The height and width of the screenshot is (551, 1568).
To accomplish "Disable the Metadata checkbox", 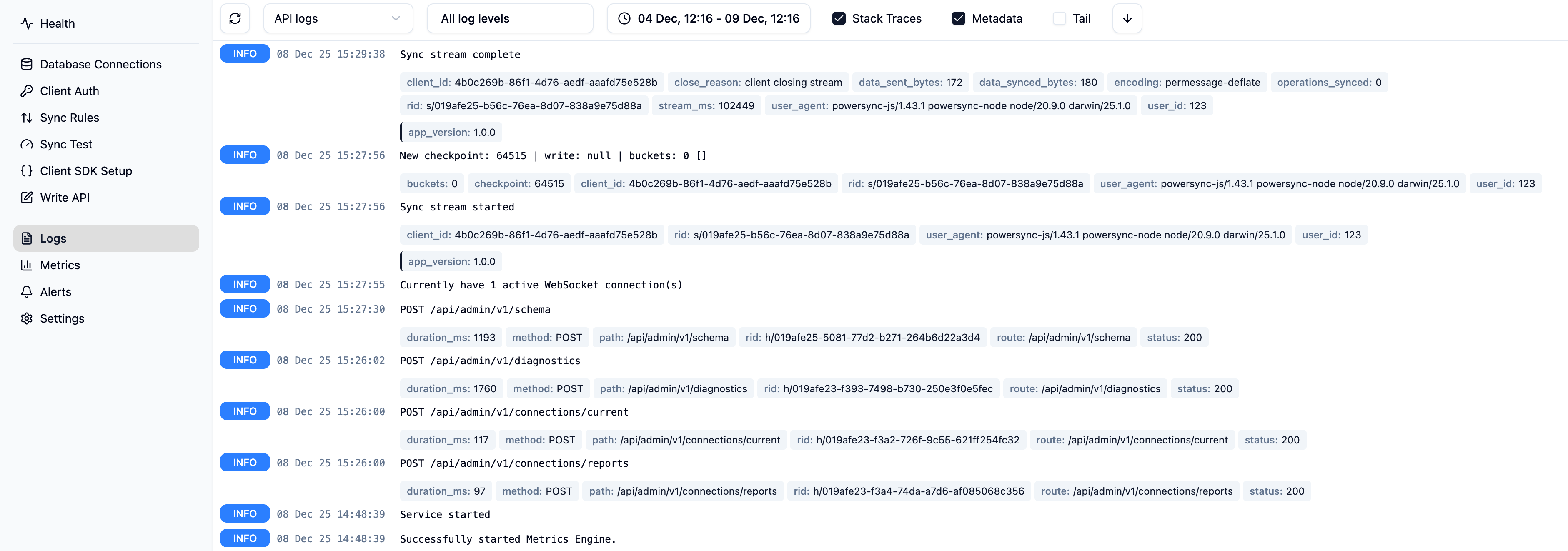I will pyautogui.click(x=958, y=18).
